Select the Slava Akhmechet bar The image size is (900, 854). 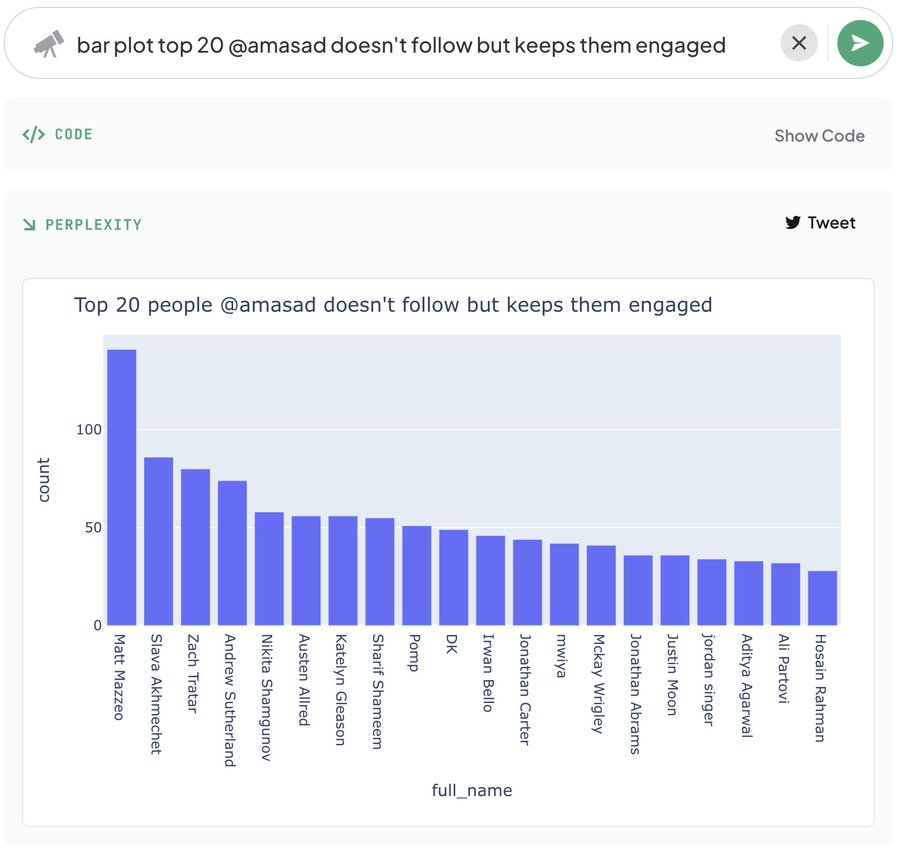tap(158, 541)
